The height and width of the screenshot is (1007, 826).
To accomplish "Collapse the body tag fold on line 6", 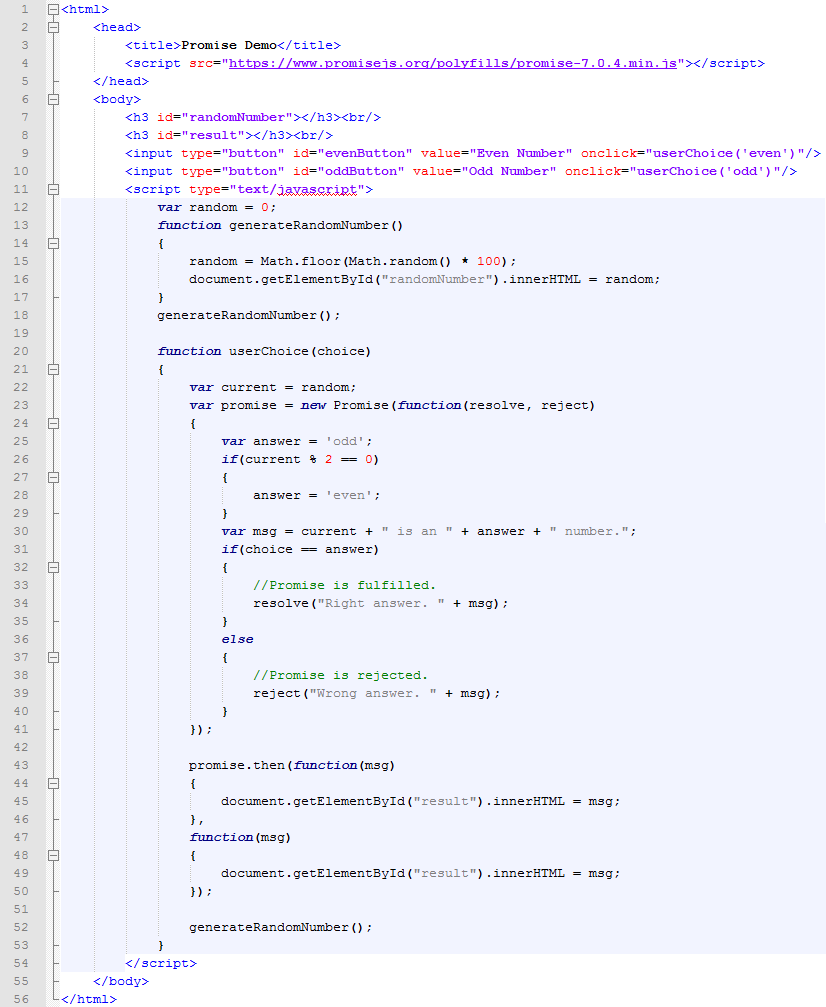I will (x=53, y=100).
